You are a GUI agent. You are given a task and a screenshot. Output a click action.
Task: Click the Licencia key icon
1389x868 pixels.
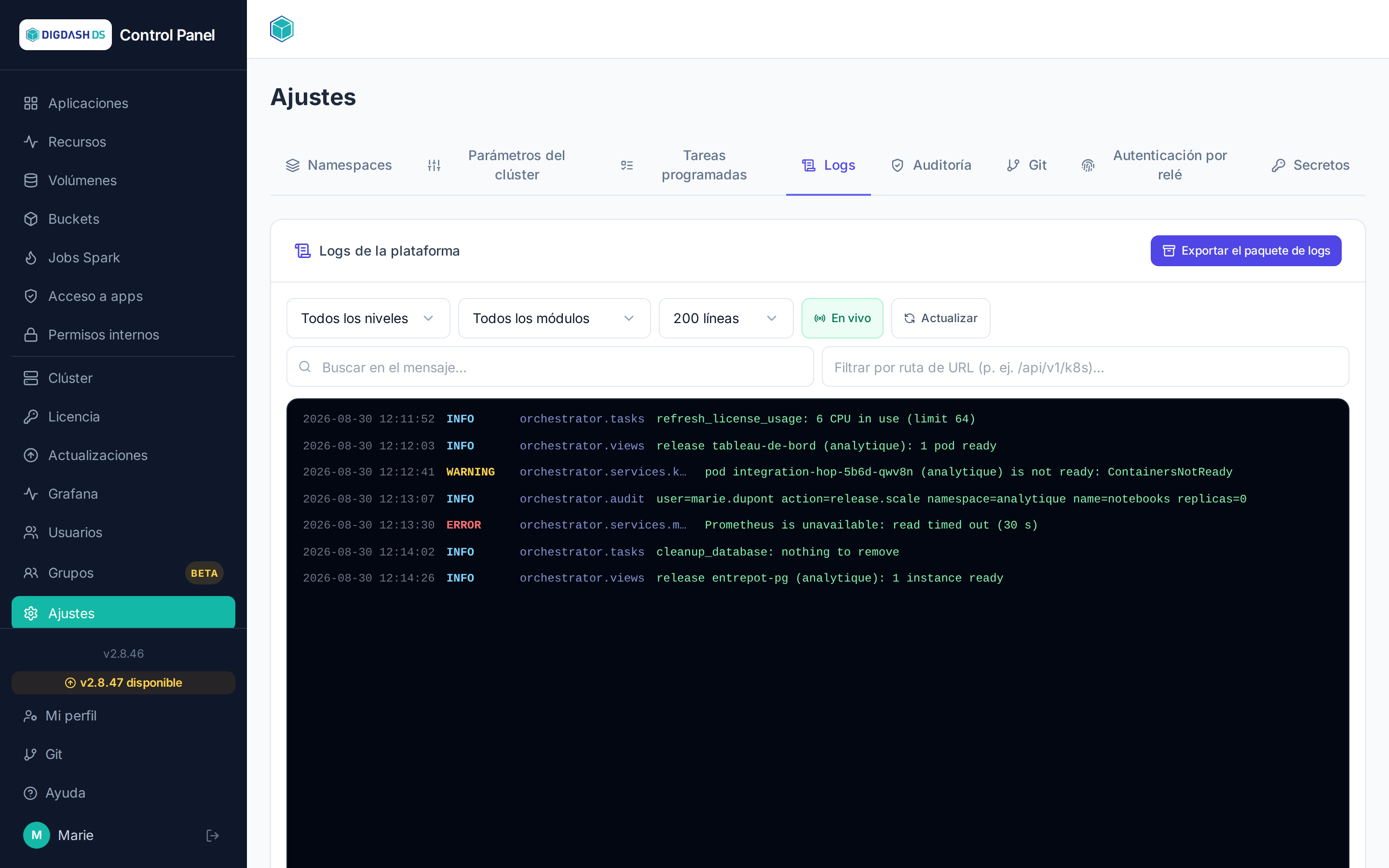[31, 417]
